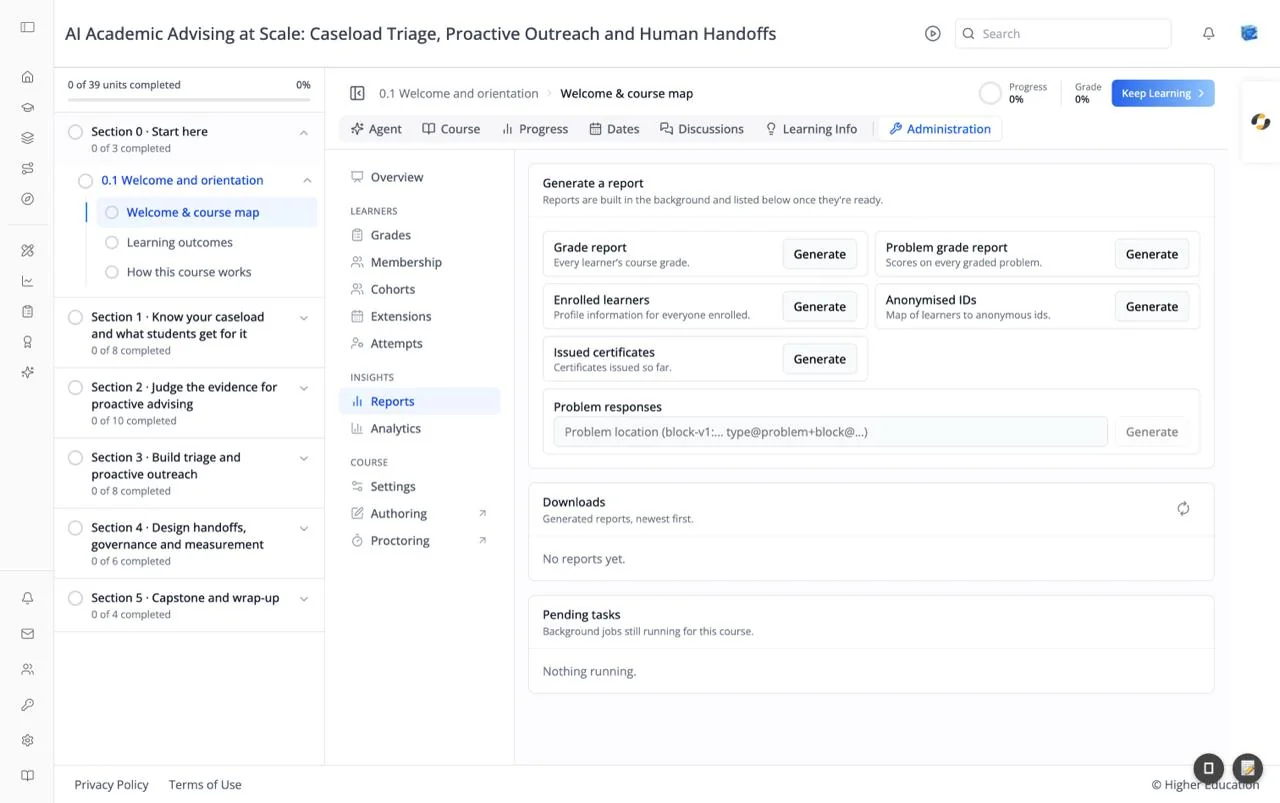The height and width of the screenshot is (803, 1280).
Task: Open the gear icon in the left rail
Action: click(x=27, y=740)
